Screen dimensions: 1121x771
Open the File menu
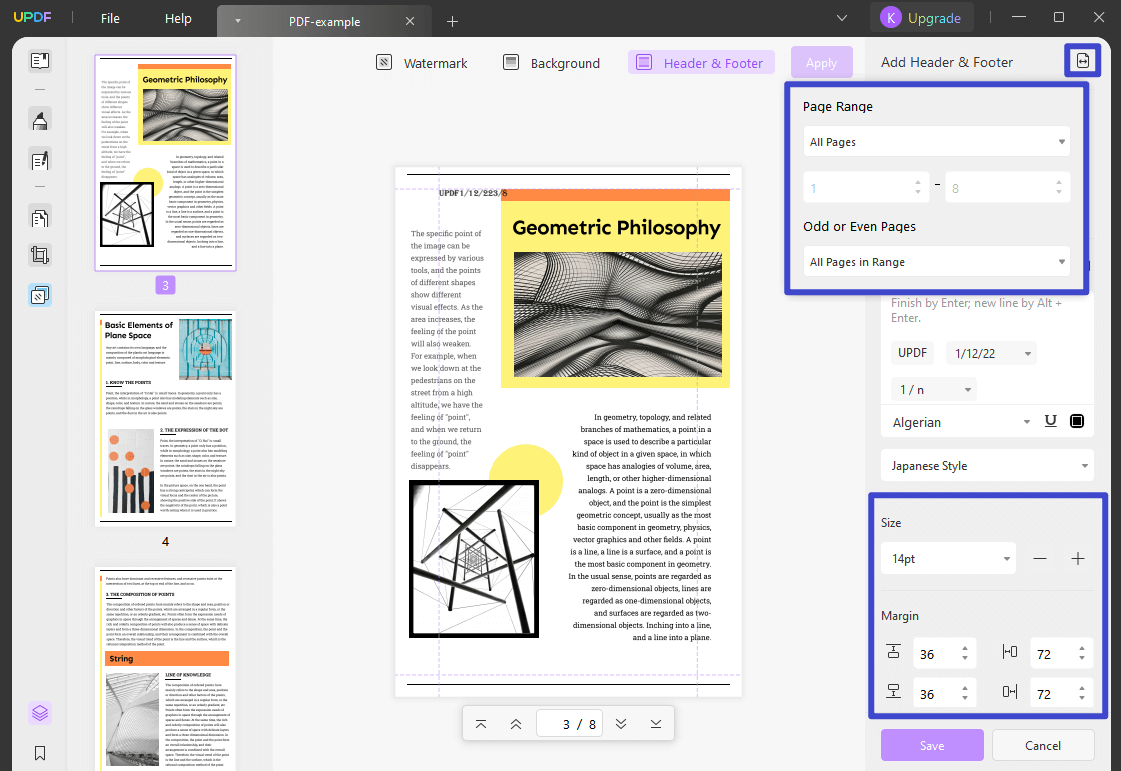point(109,17)
